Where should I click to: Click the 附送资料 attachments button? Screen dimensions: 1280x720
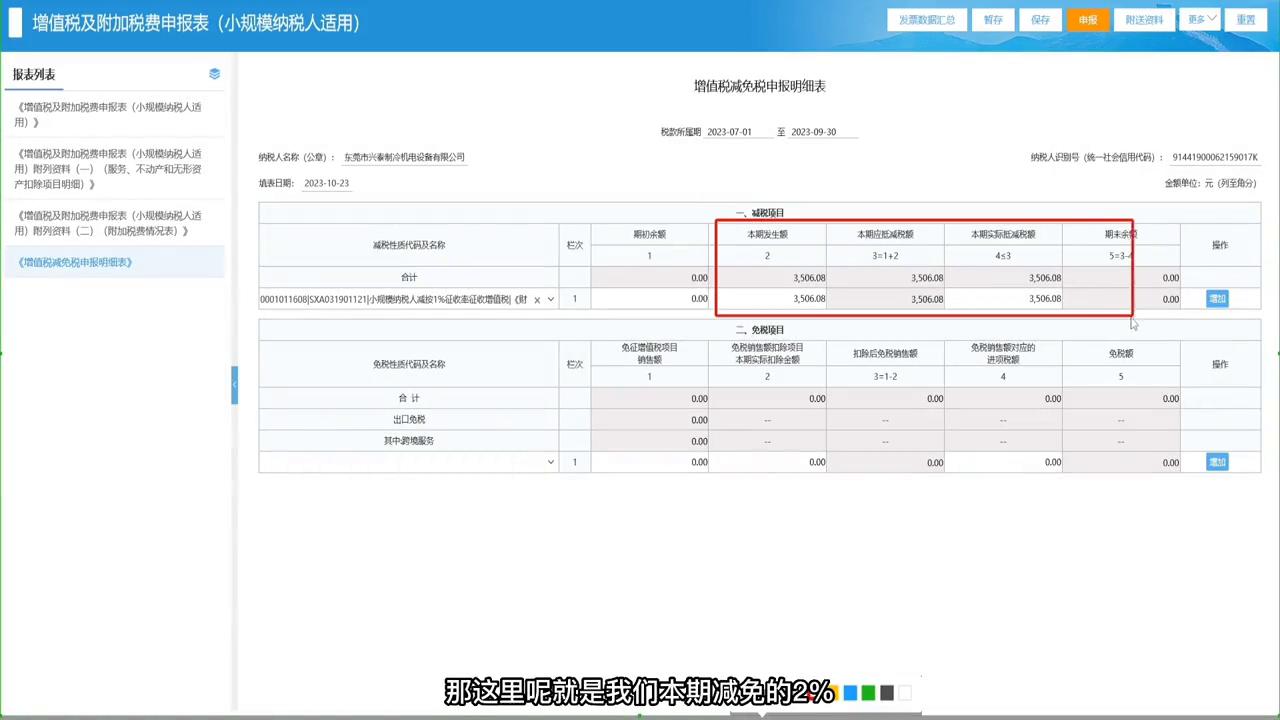pos(1144,19)
